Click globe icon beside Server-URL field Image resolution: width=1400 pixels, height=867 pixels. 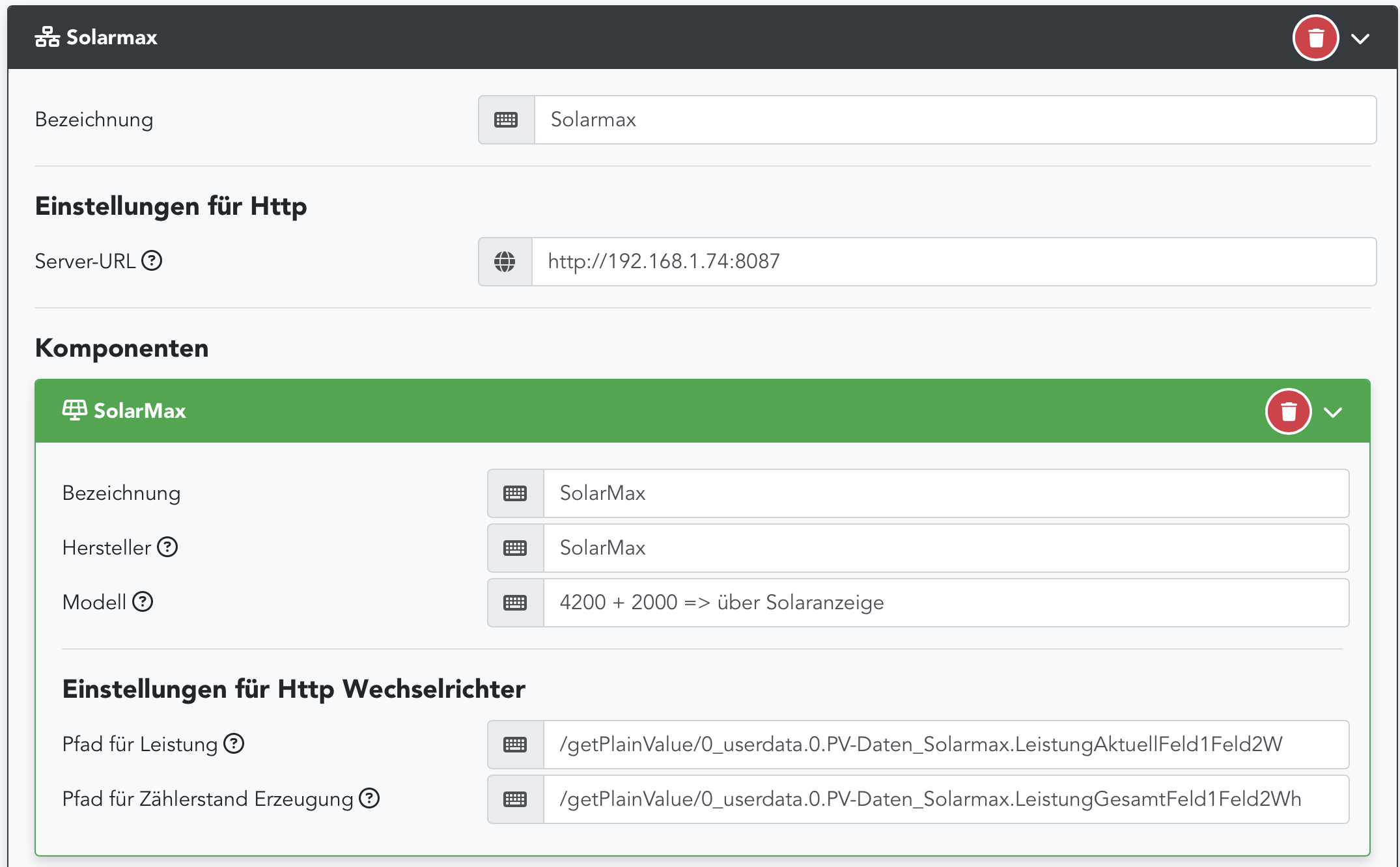[505, 262]
